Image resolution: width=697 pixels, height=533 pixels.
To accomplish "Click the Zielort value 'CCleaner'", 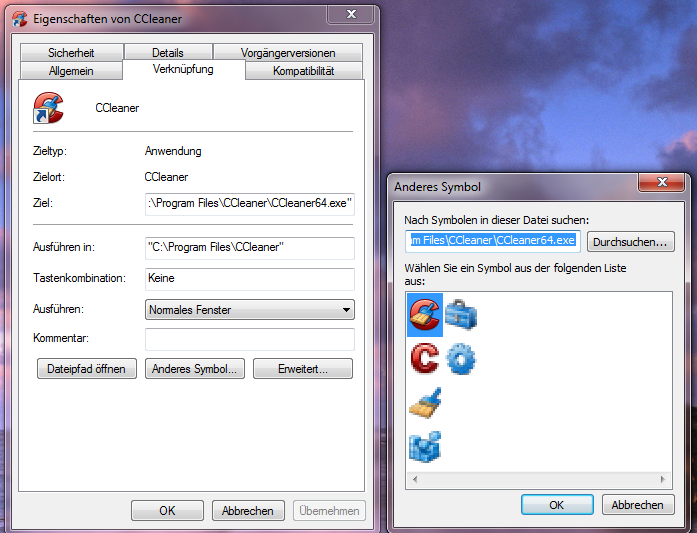I will point(166,177).
